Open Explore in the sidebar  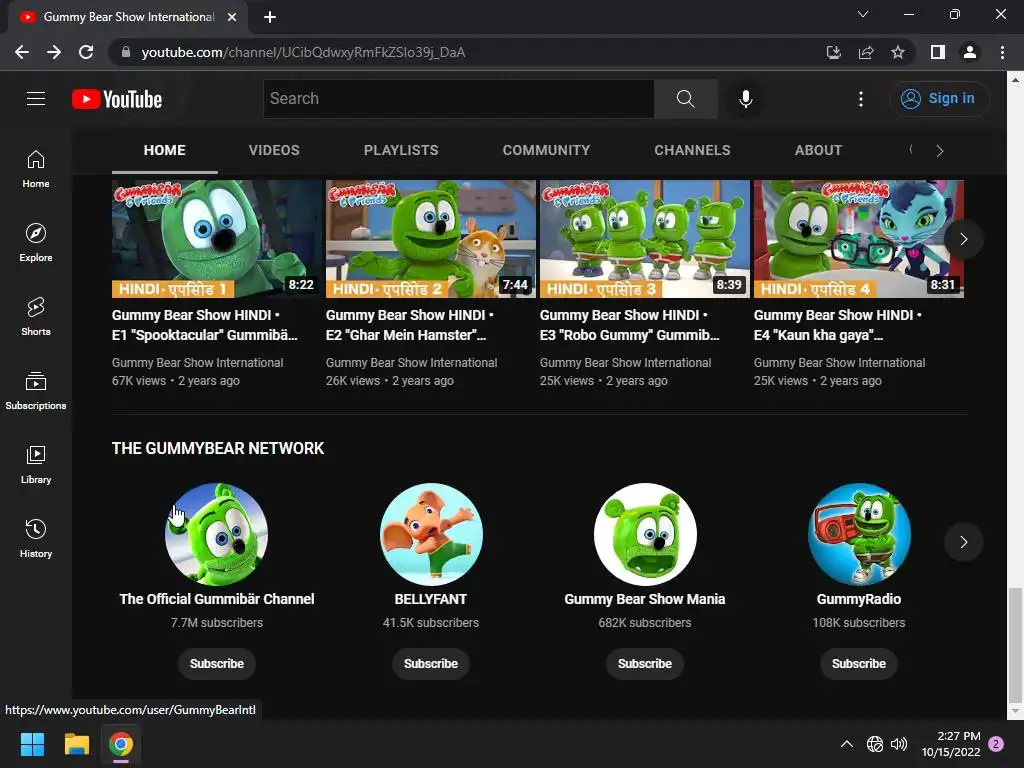click(x=36, y=243)
